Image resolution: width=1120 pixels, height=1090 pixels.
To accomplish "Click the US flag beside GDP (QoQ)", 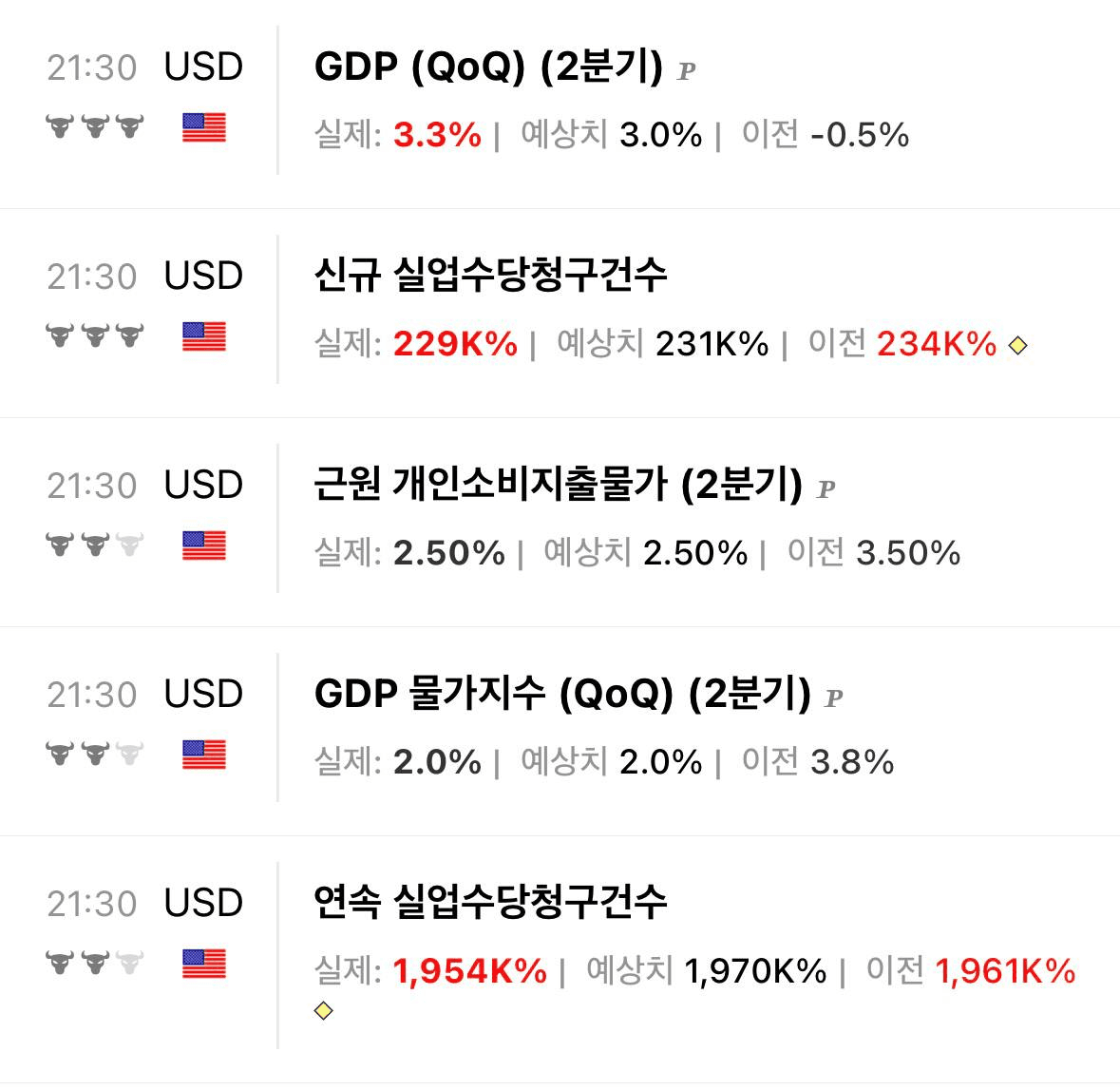I will 204,127.
